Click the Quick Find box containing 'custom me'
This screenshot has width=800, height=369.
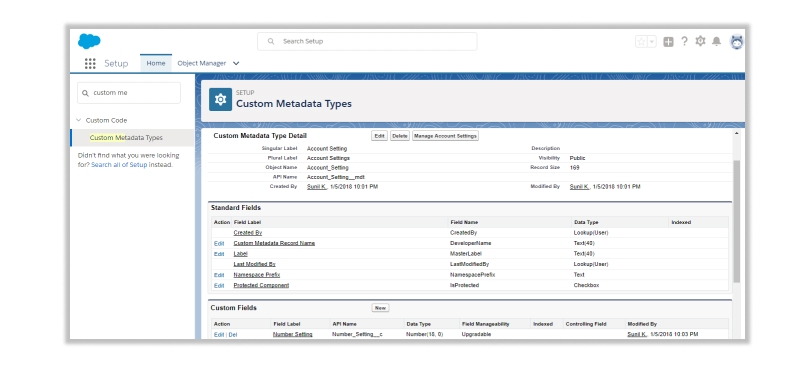point(129,93)
